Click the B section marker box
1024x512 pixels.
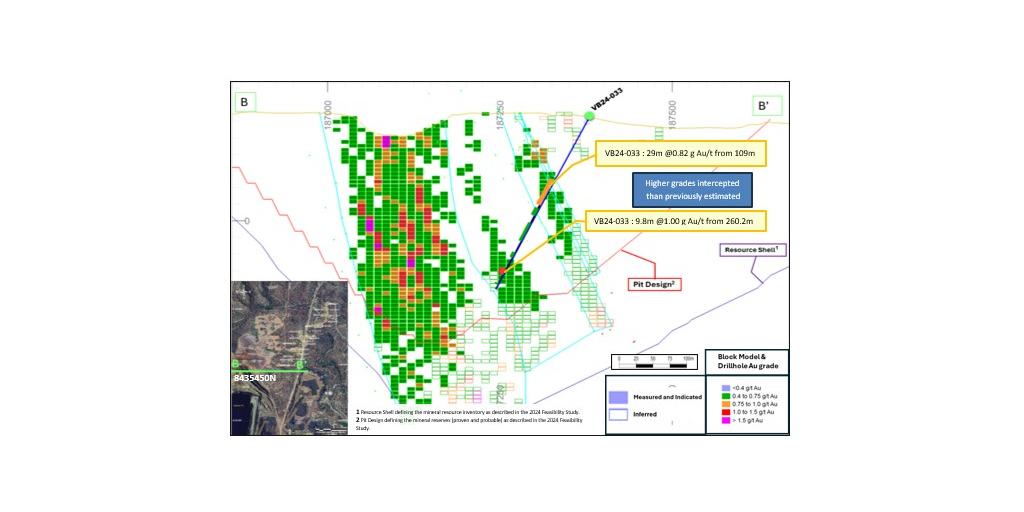(x=243, y=102)
